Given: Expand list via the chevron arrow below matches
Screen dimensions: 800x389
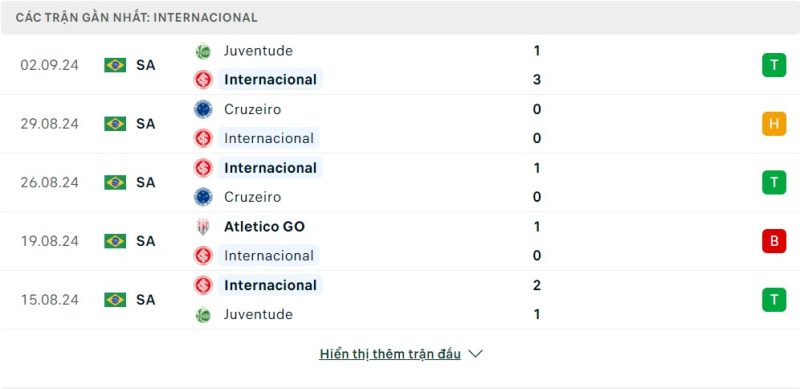Looking at the screenshot, I should coord(476,354).
